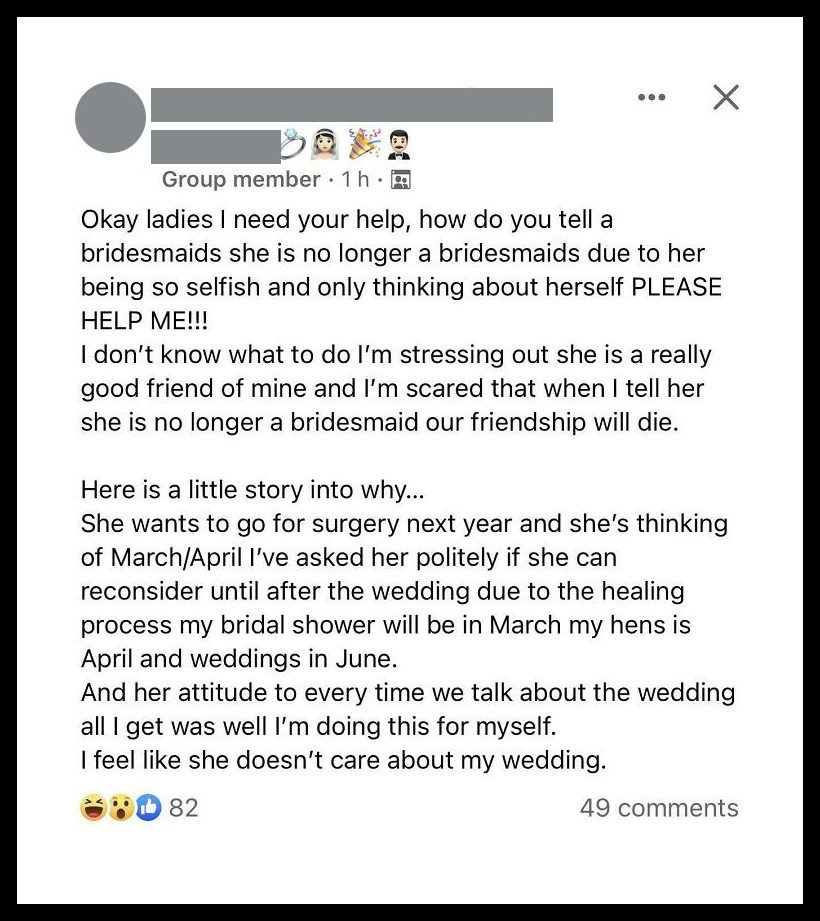Click the redacted author name bar
Screen dimensions: 820x921
(x=352, y=105)
